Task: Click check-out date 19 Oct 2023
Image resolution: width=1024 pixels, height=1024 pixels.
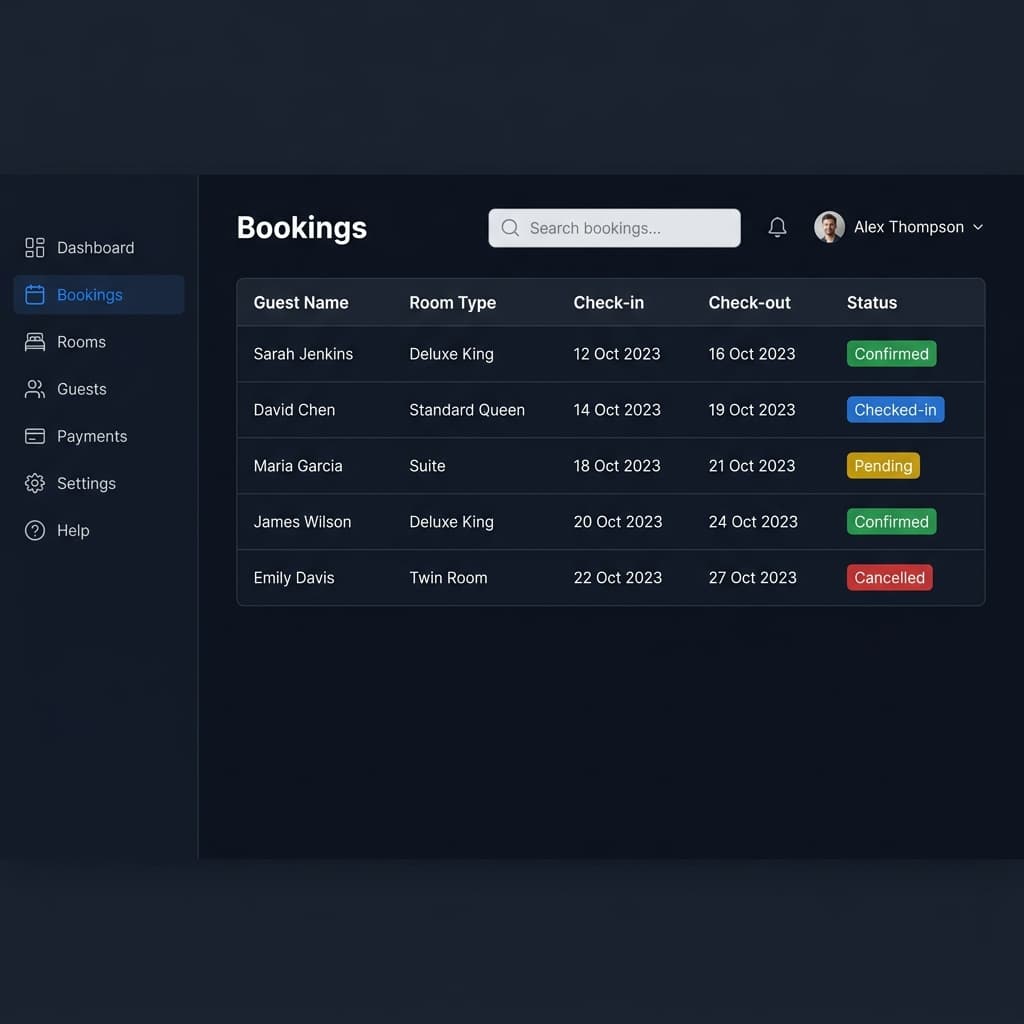Action: tap(752, 409)
